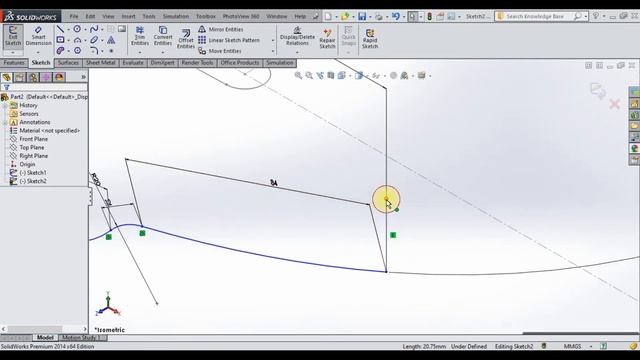
Task: Click the Repair Sketch tool
Action: [x=327, y=39]
